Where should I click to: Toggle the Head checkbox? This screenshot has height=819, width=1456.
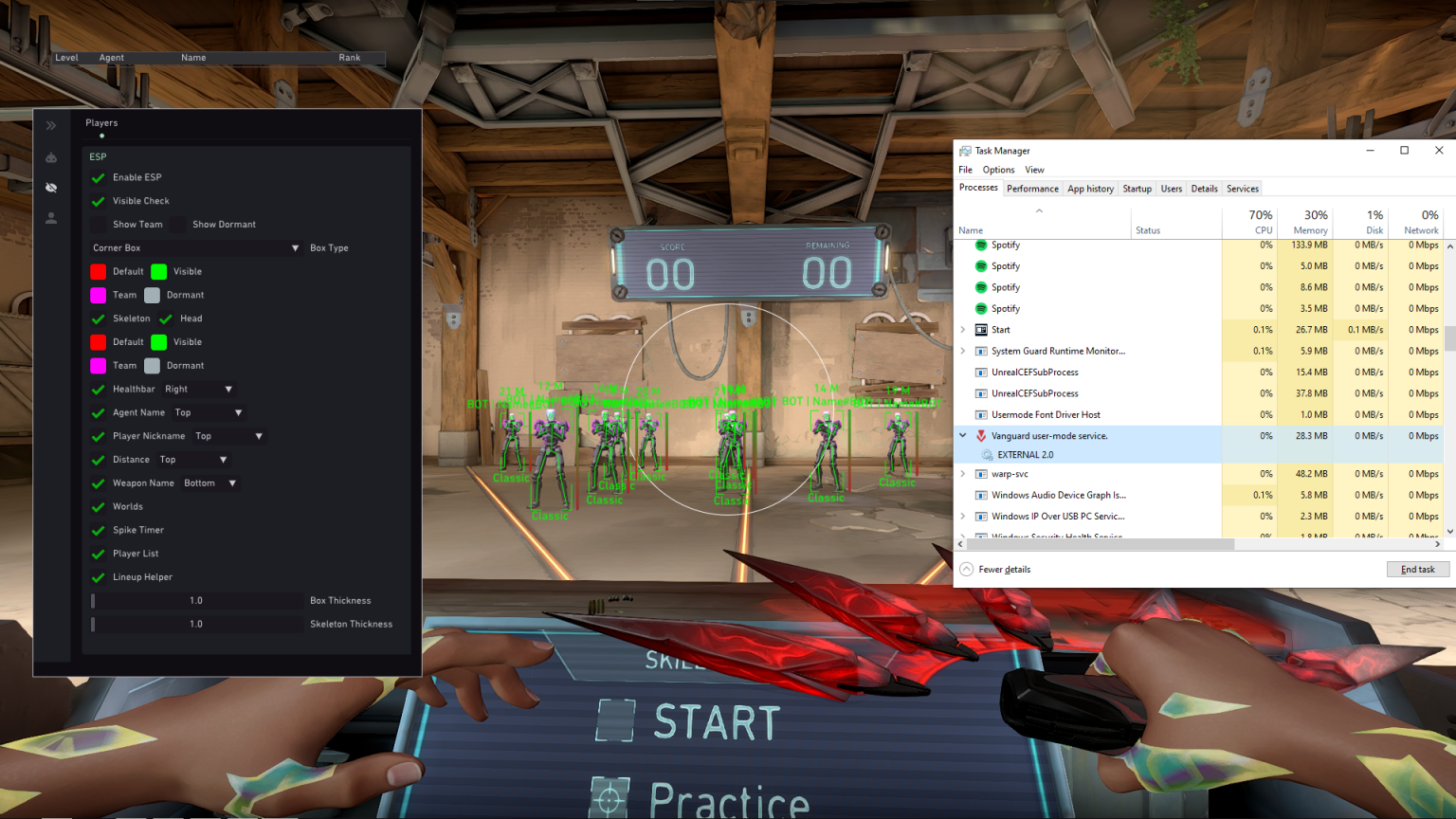(x=166, y=318)
